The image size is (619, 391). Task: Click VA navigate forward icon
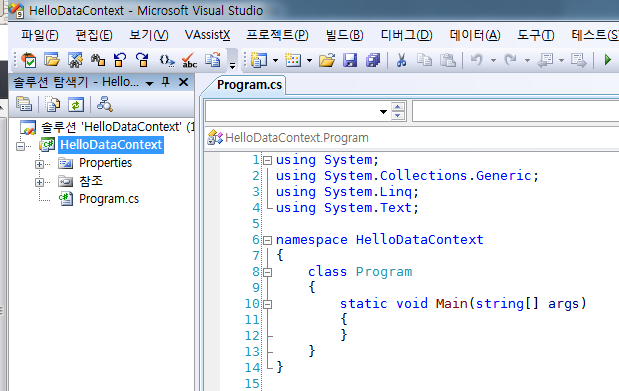[x=143, y=60]
